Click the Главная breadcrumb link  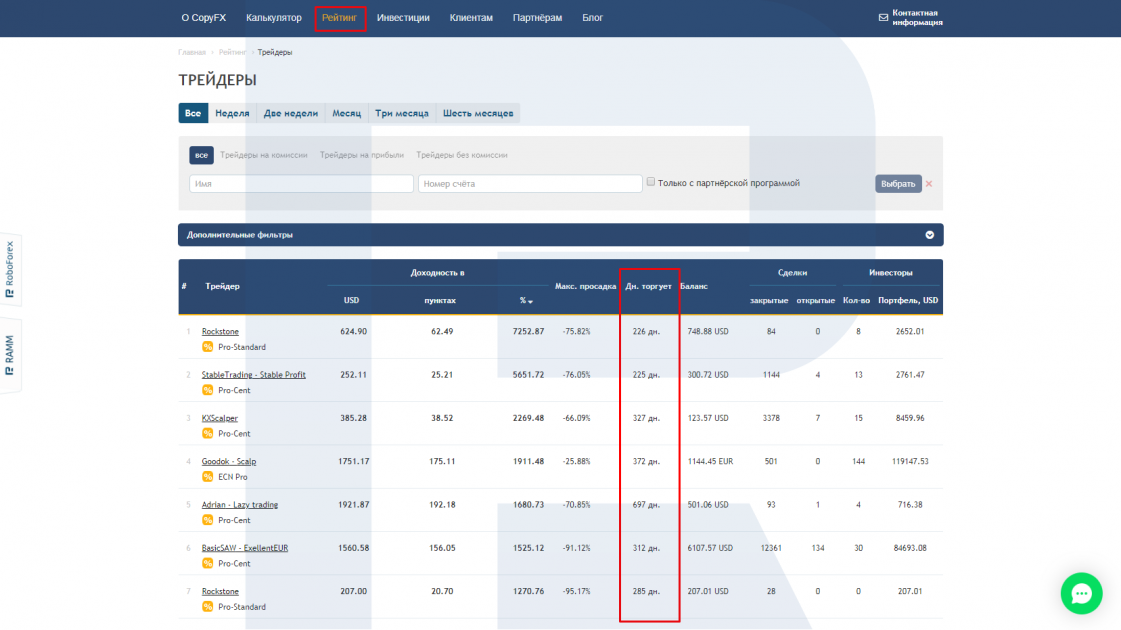click(x=192, y=52)
